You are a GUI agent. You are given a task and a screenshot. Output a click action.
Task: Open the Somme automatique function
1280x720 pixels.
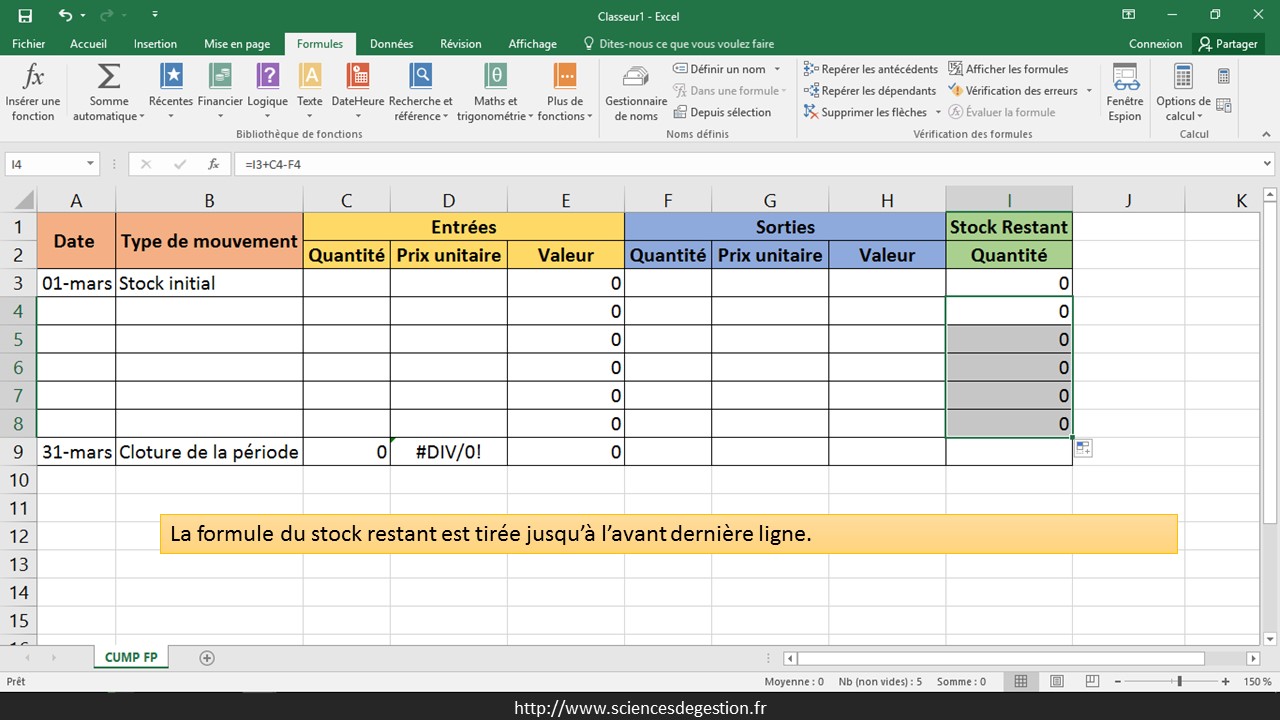pyautogui.click(x=108, y=90)
